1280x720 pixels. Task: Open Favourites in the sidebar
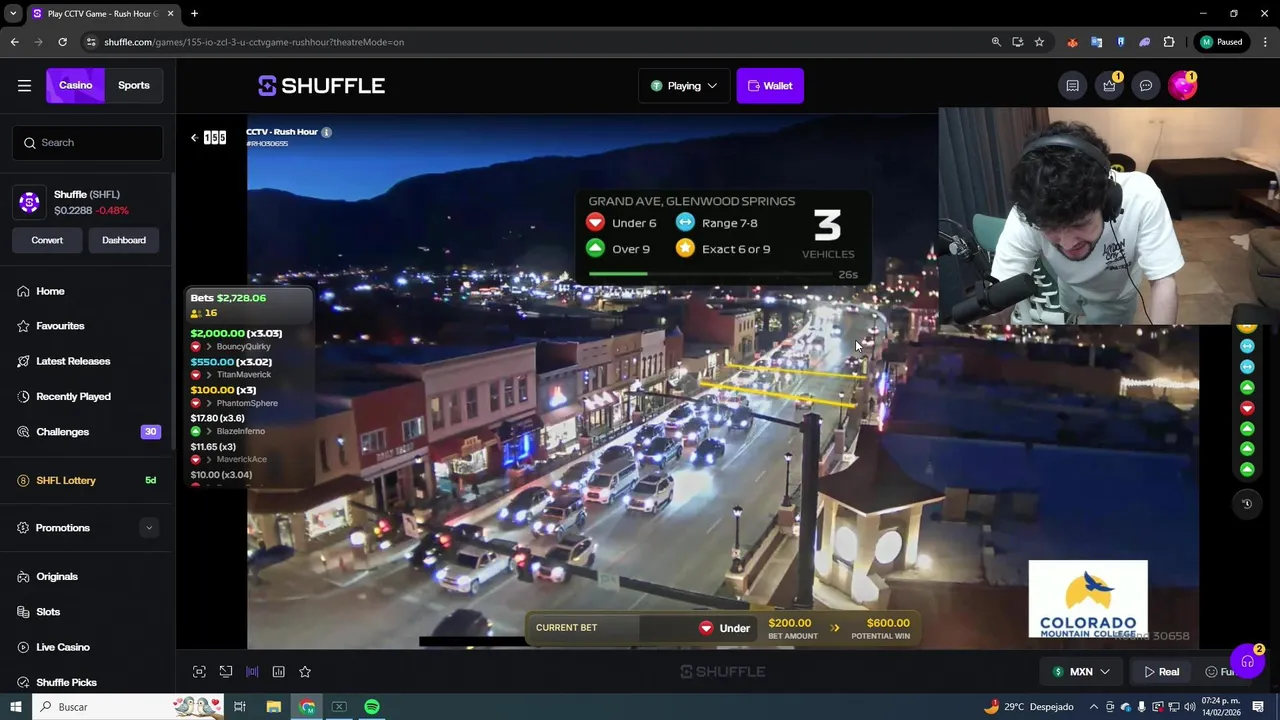coord(60,326)
